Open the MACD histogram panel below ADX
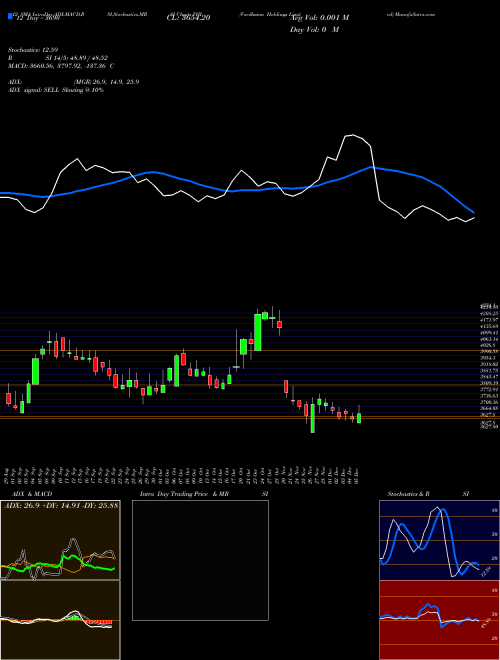Viewport: 500px width, 660px height. pos(60,620)
